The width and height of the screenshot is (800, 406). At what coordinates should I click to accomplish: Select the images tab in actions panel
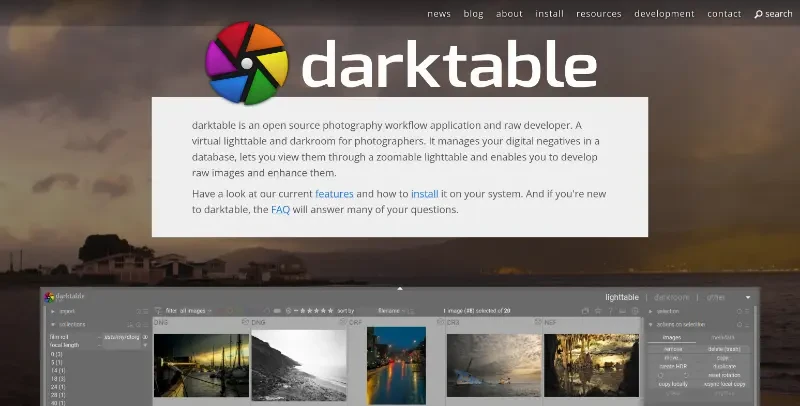pyautogui.click(x=672, y=337)
